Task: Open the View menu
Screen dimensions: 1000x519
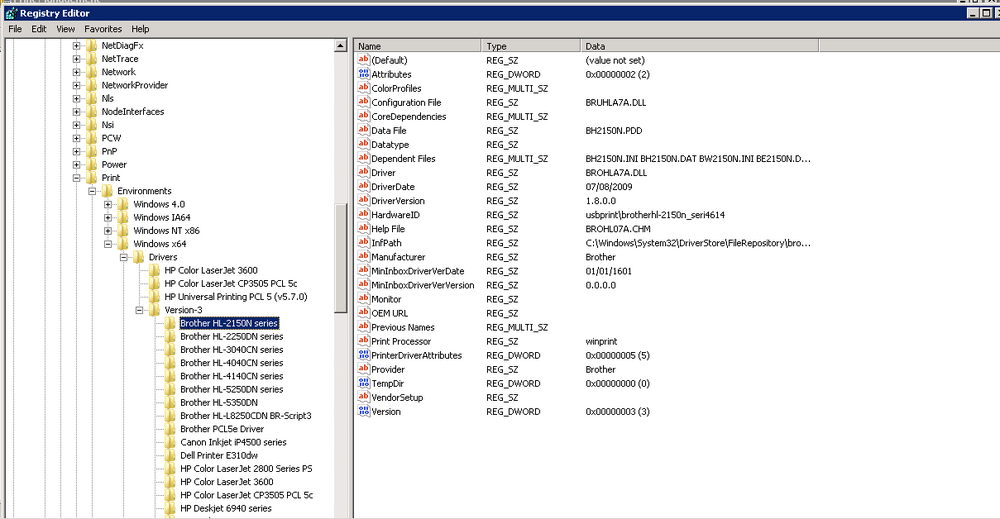Action: (66, 29)
